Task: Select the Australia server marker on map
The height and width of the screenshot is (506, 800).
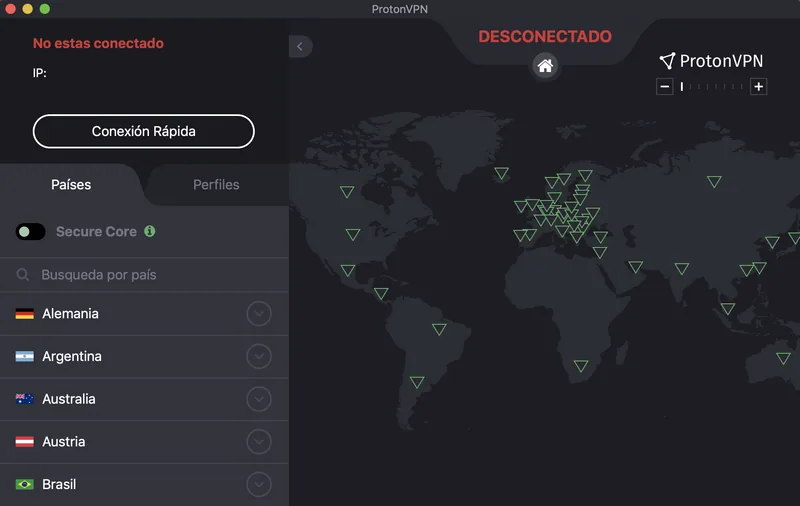Action: (783, 358)
